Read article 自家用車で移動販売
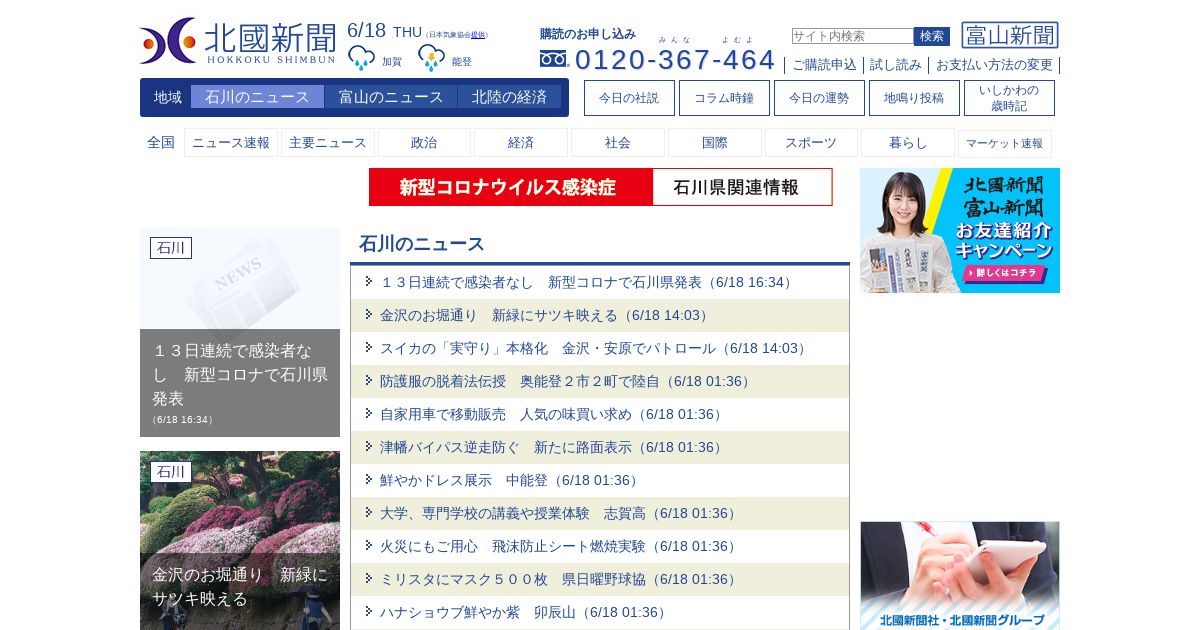Screen dimensions: 1200x630 pyautogui.click(x=553, y=415)
